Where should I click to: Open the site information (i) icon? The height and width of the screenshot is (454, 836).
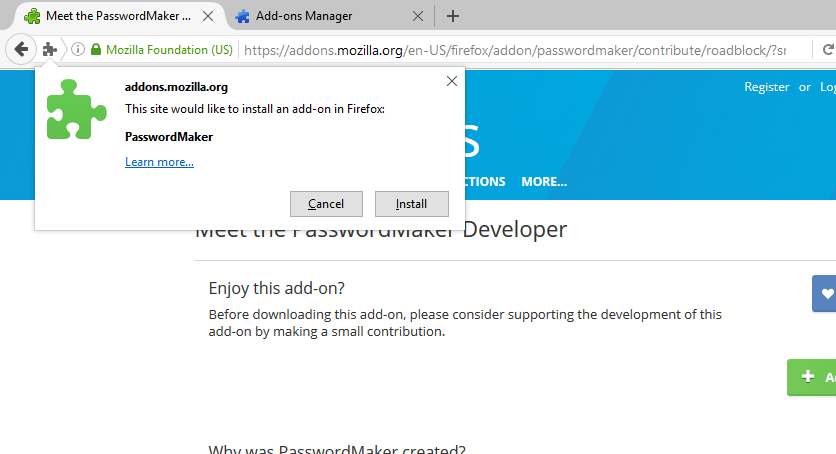(78, 49)
